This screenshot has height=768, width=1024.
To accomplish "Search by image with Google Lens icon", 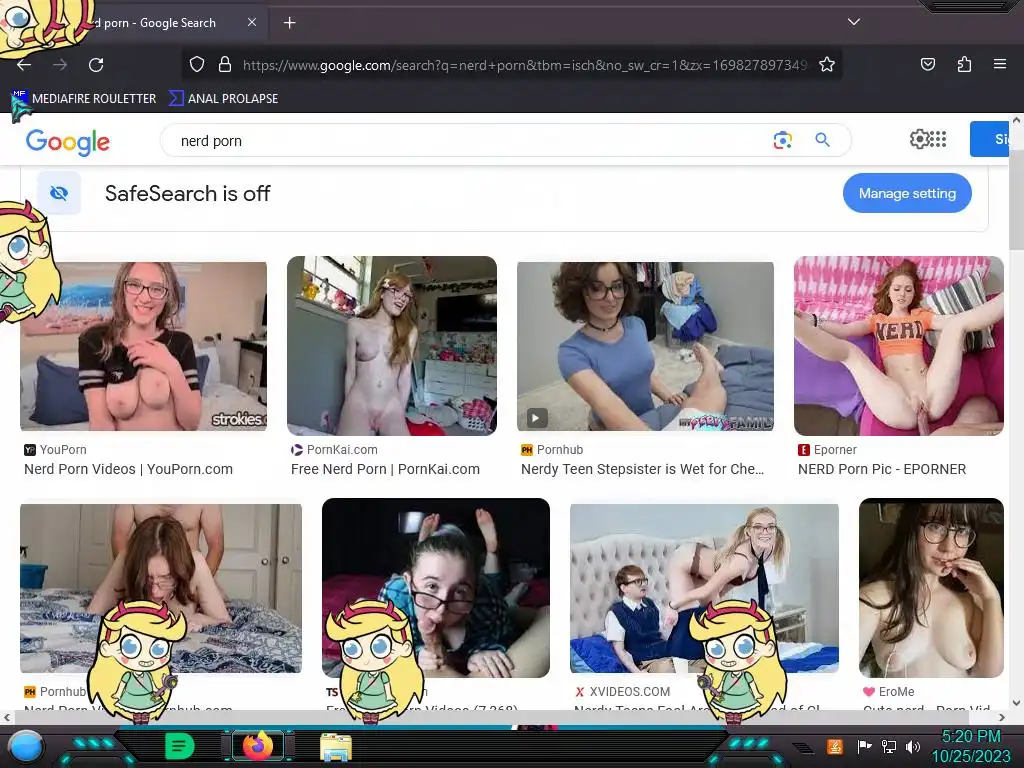I will tap(782, 140).
